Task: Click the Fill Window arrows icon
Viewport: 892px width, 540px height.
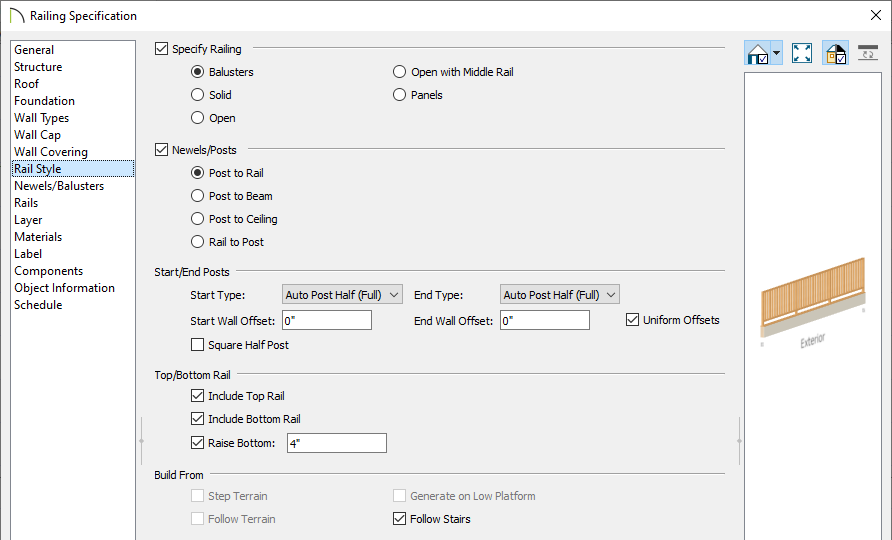Action: pos(802,54)
